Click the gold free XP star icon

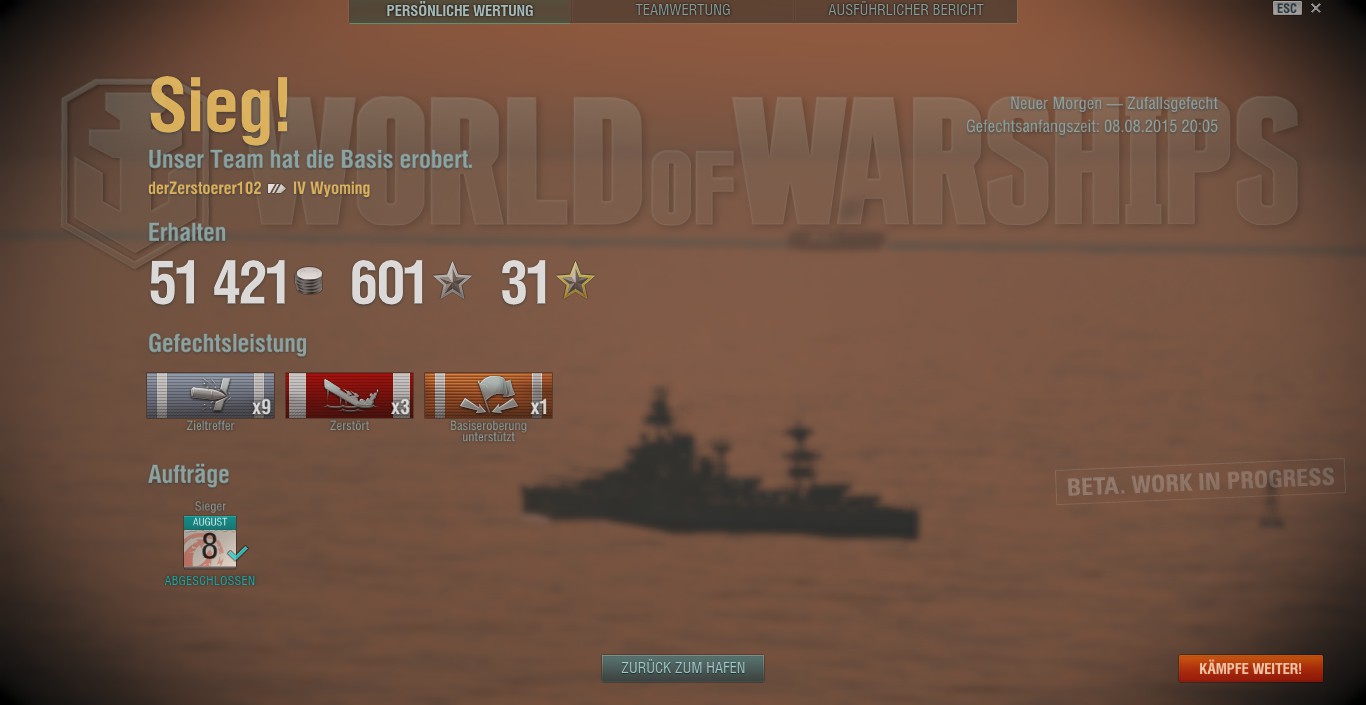575,282
